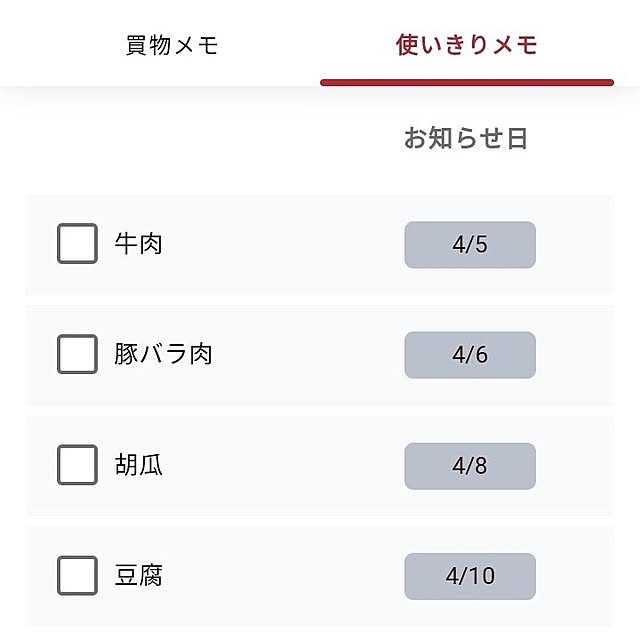This screenshot has width=640, height=640.
Task: Click the red active-tab underline indicator
Action: 467,82
